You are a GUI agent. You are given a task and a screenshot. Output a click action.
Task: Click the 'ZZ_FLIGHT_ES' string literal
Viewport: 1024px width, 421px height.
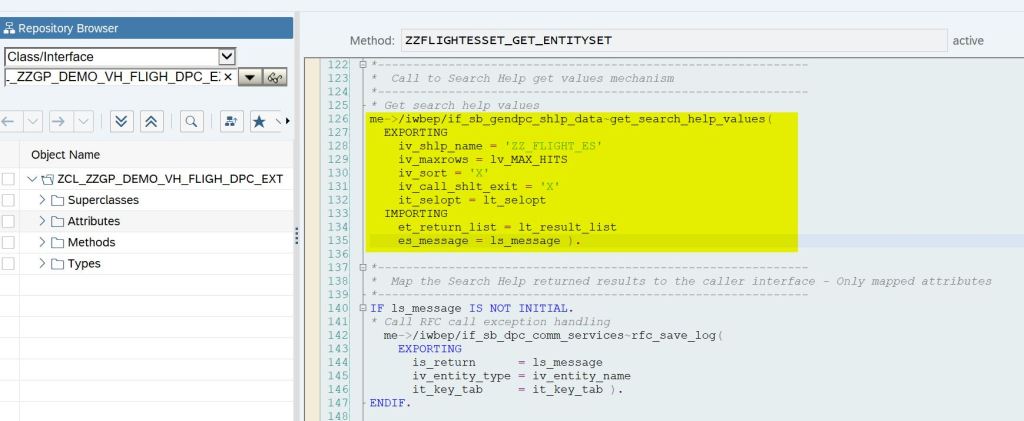[554, 146]
